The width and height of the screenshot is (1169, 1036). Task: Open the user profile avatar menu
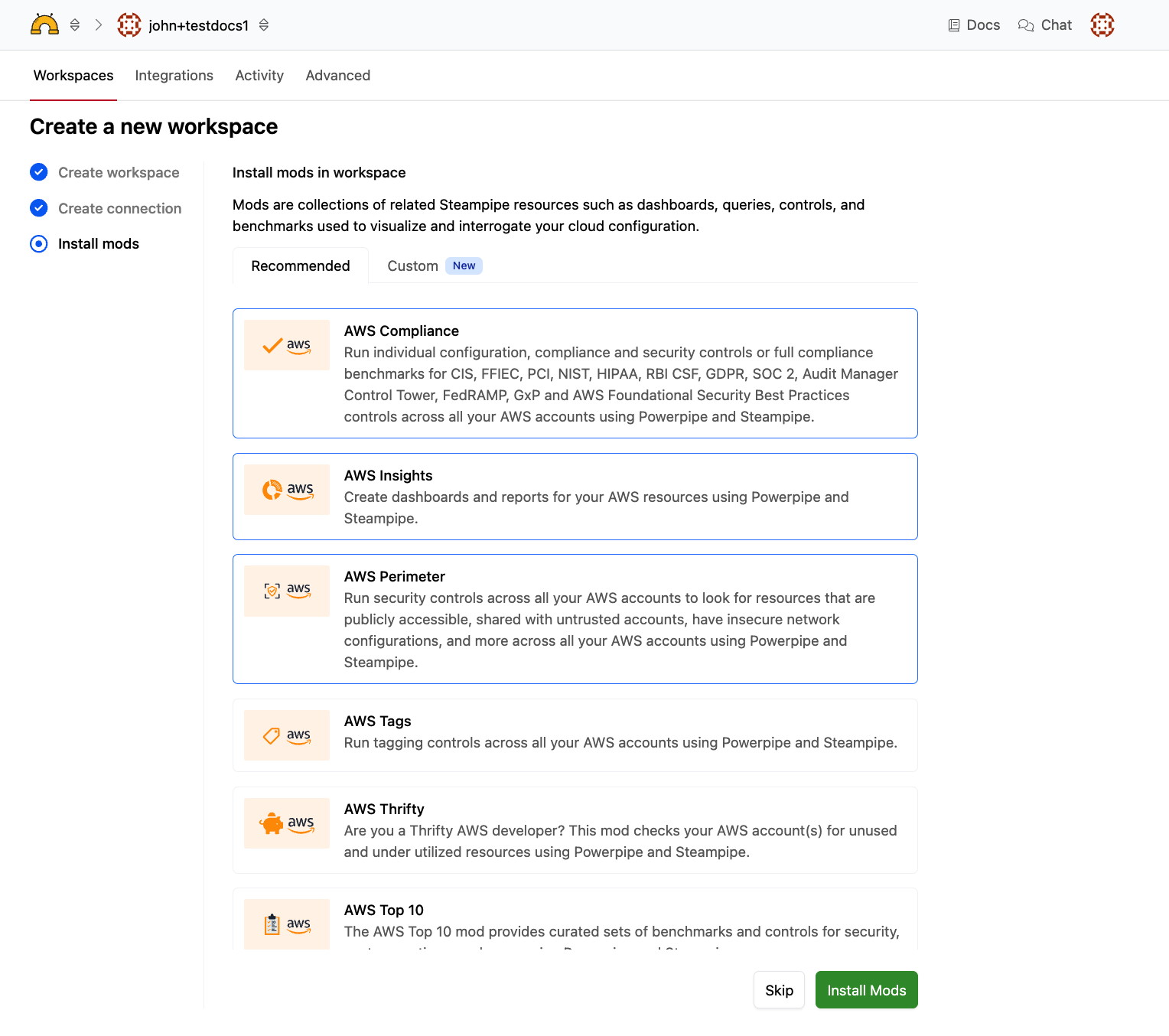1102,25
